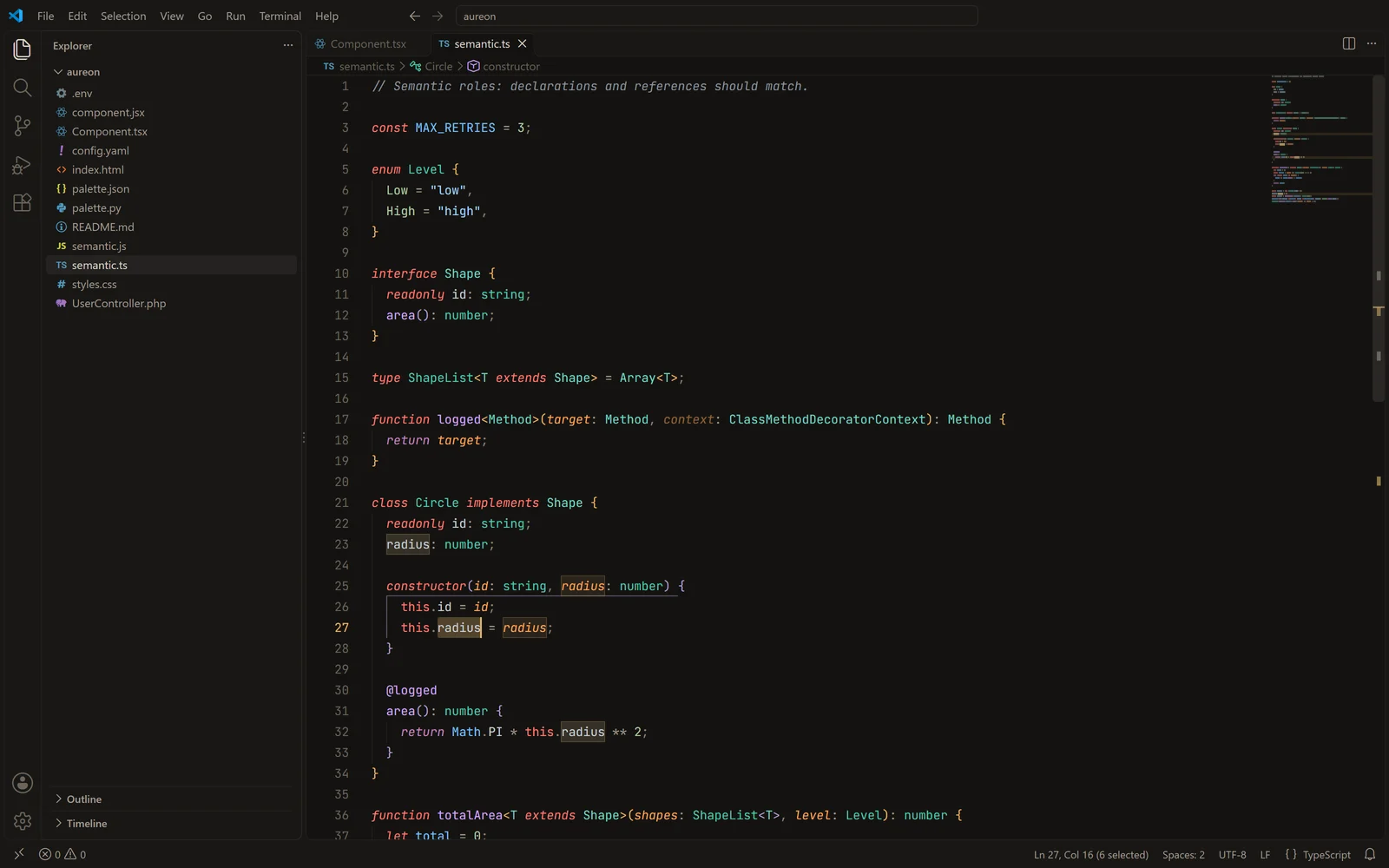Open the Selection menu
The width and height of the screenshot is (1389, 868).
point(123,16)
